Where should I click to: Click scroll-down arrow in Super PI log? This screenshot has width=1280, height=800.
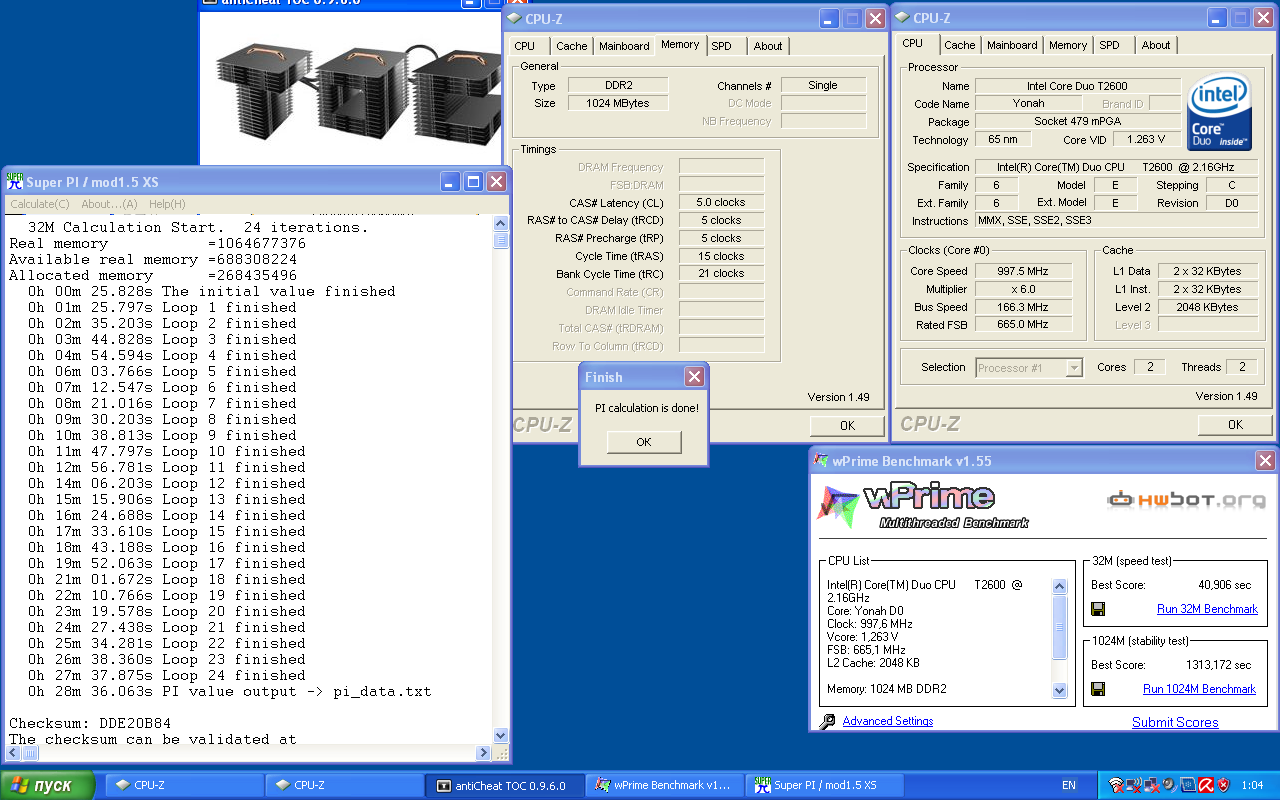click(501, 736)
